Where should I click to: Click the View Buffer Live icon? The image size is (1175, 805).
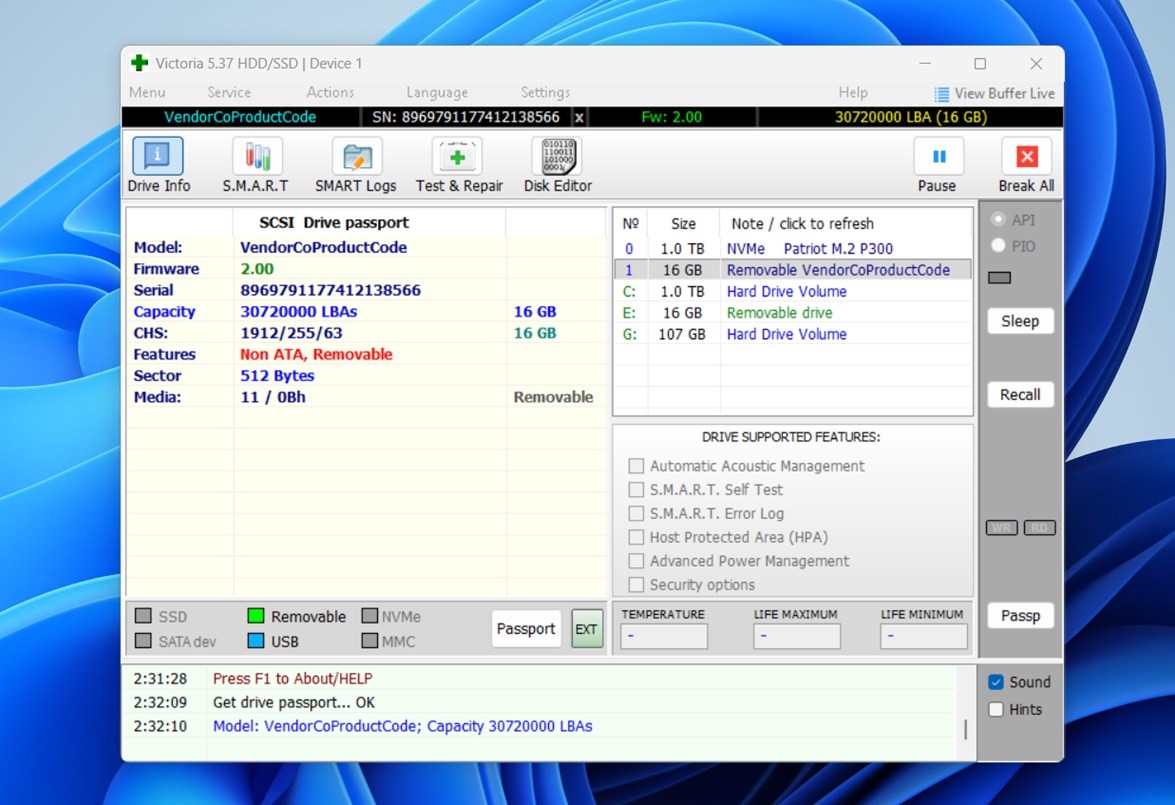[941, 93]
